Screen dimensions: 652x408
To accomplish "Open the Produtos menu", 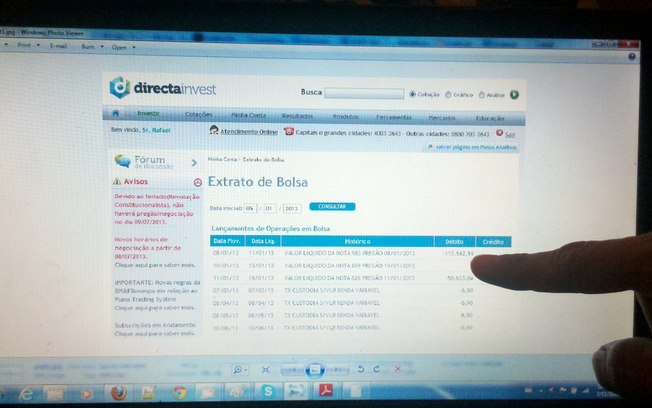I will click(x=346, y=117).
